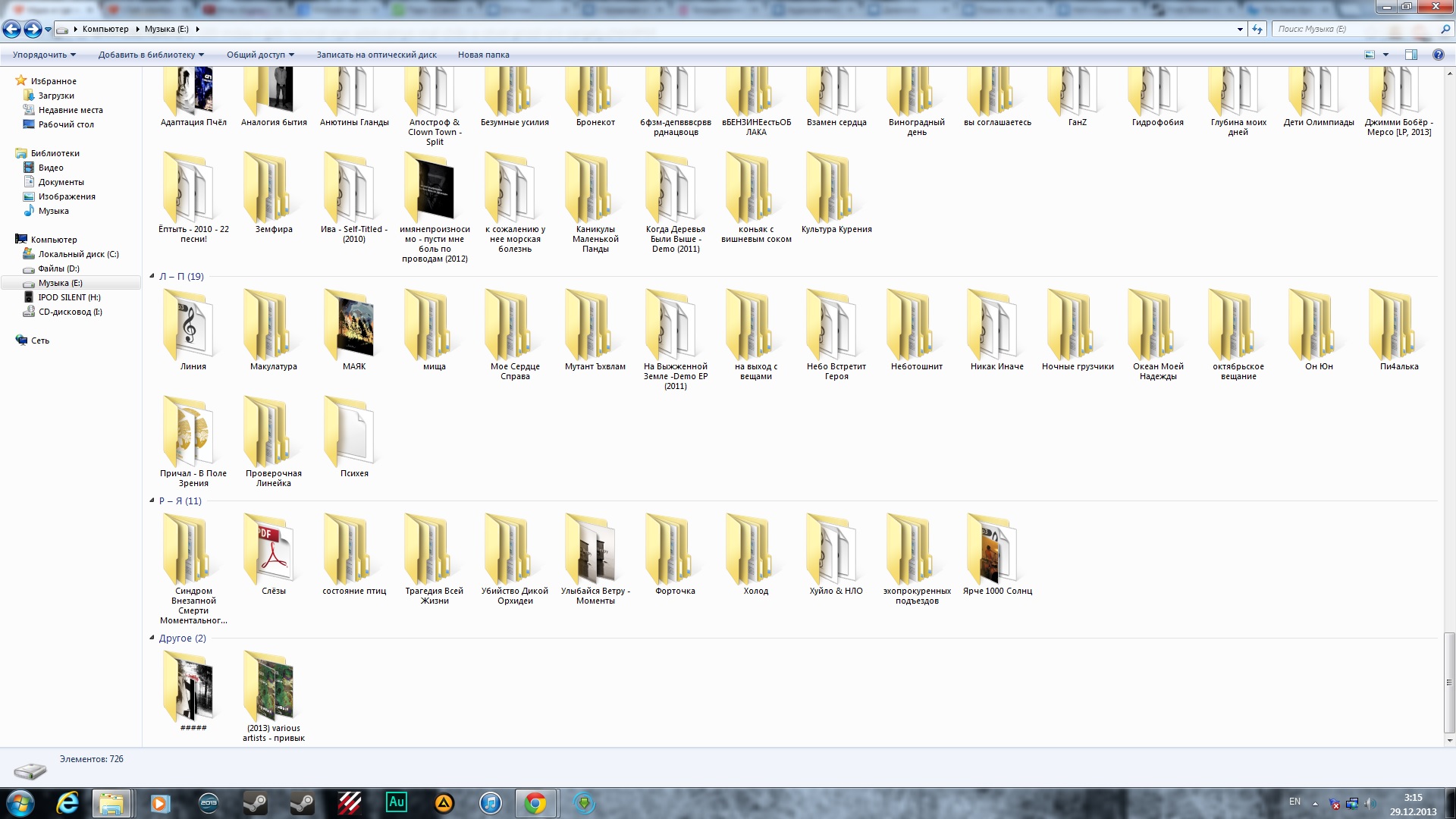This screenshot has width=1456, height=819.
Task: Select IPOD SILENT (H:) in sidebar
Action: 69,297
